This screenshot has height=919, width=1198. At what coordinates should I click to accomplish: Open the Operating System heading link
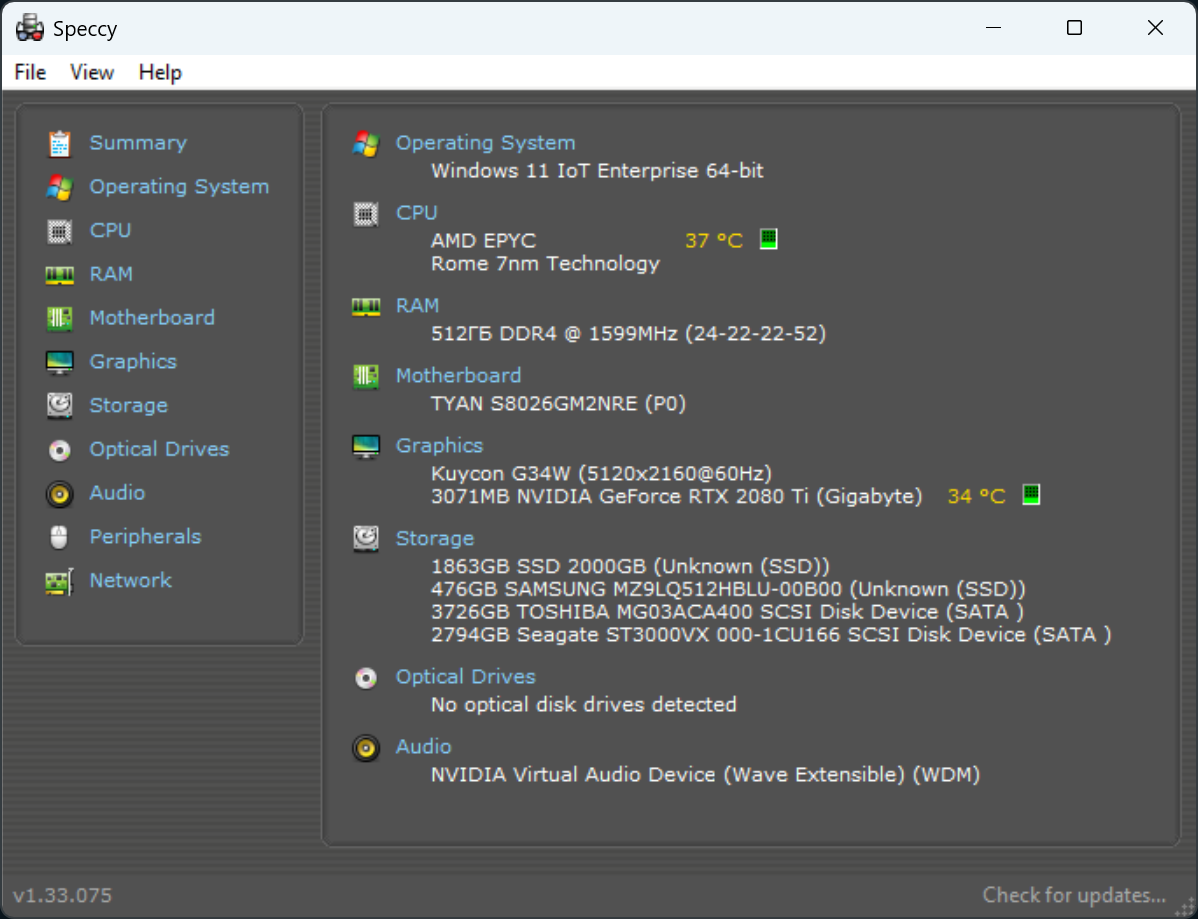point(485,143)
